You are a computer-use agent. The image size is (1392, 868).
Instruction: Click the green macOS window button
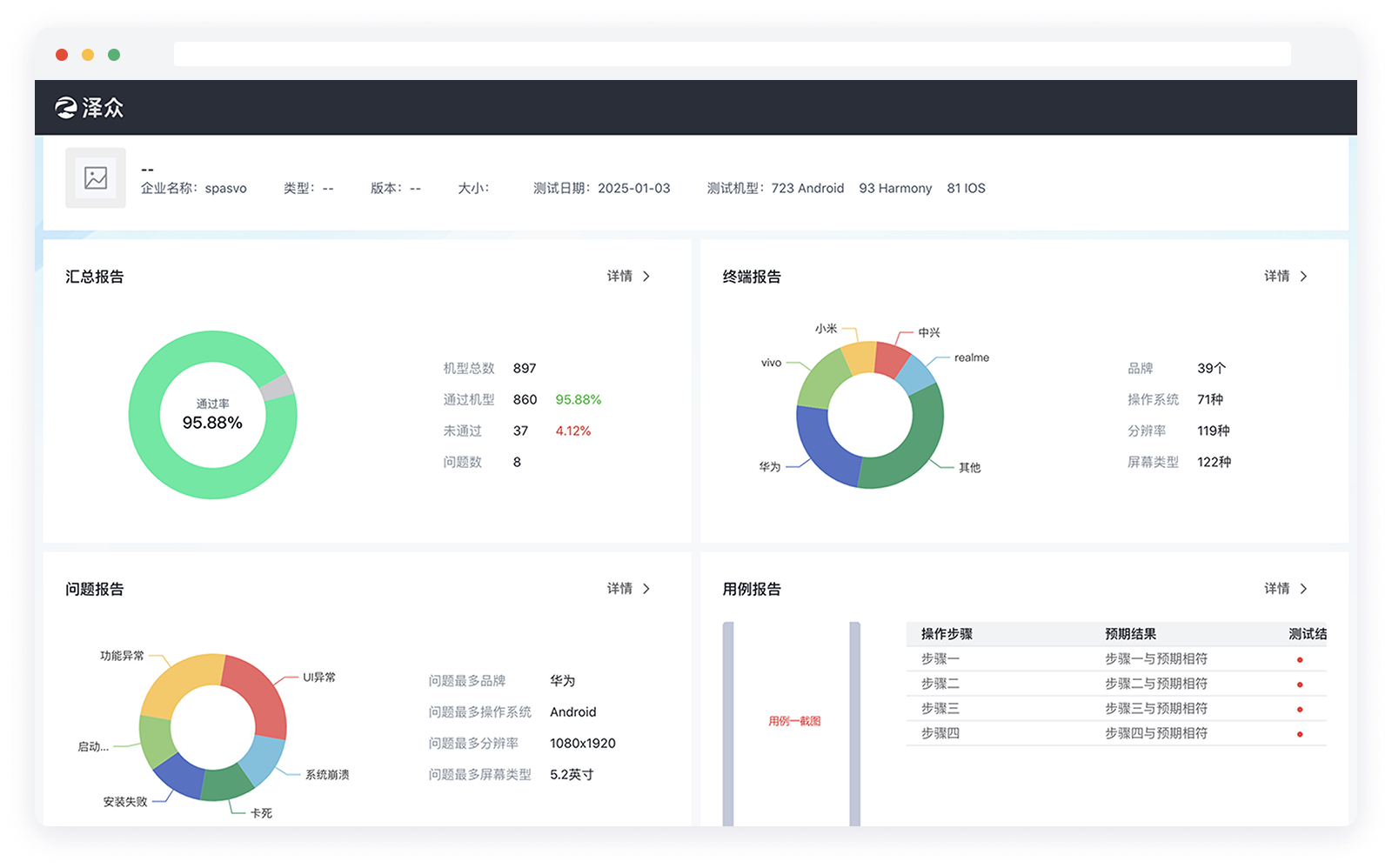click(x=114, y=55)
